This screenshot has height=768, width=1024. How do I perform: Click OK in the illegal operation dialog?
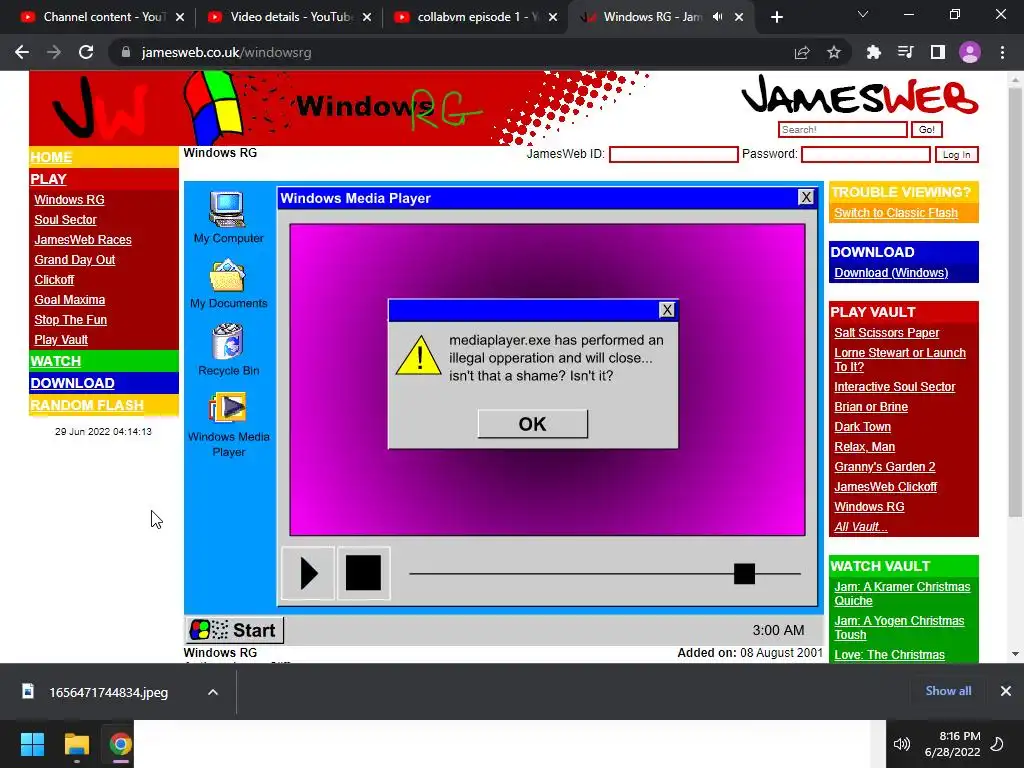pyautogui.click(x=532, y=424)
